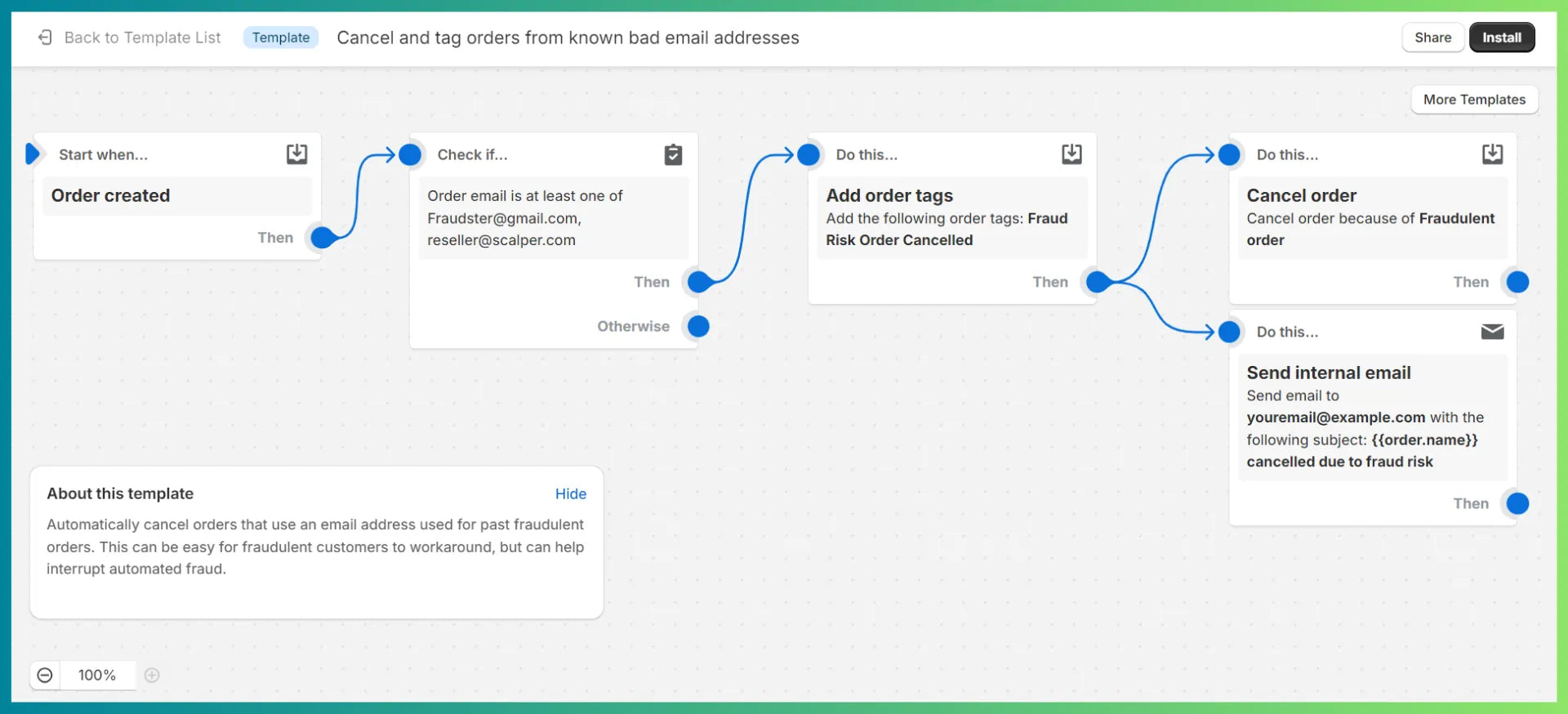Zoom in the canvas with plus icon
Viewport: 1568px width, 714px height.
coord(152,675)
